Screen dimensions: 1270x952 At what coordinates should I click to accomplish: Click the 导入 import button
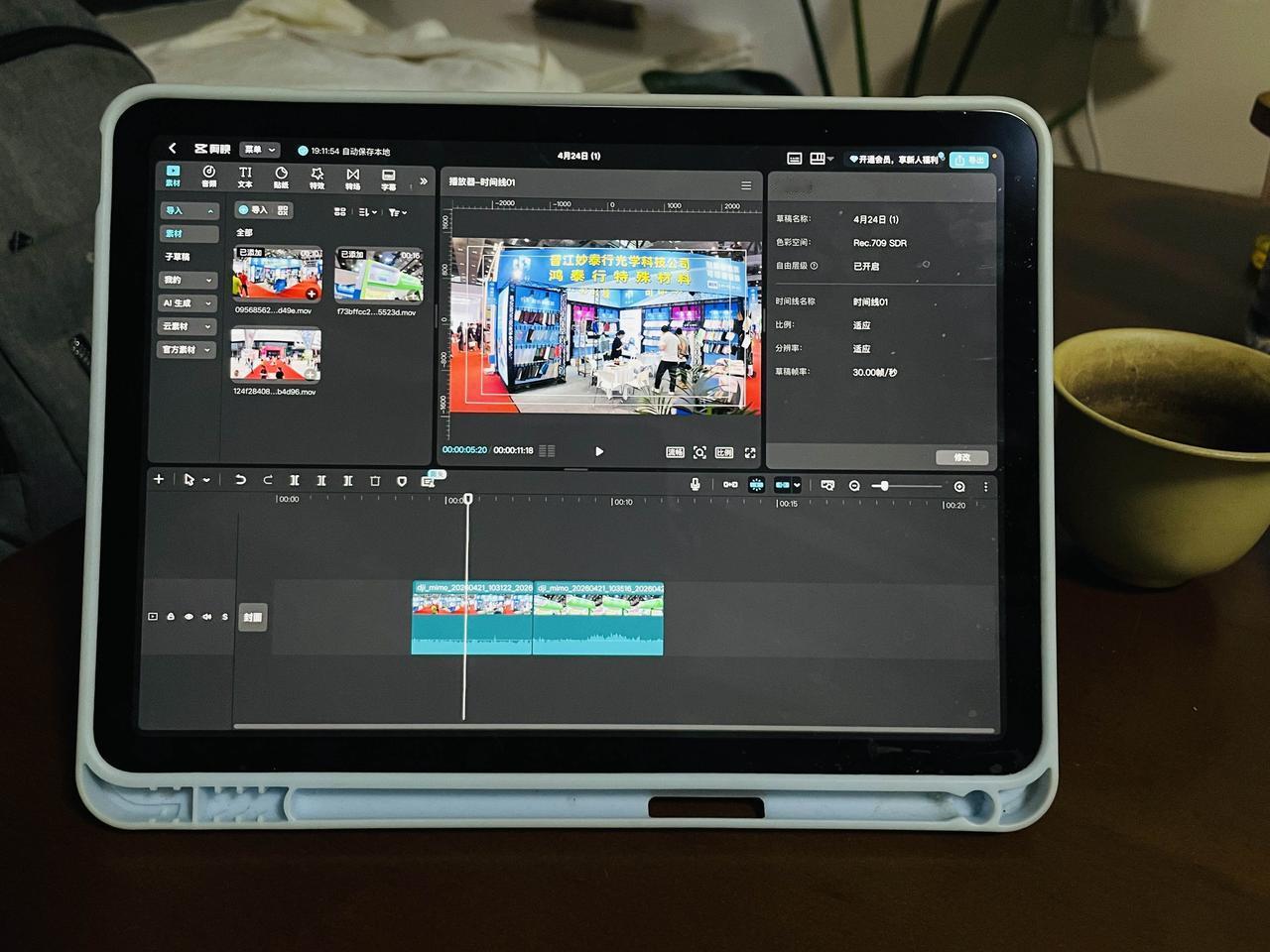coord(253,210)
